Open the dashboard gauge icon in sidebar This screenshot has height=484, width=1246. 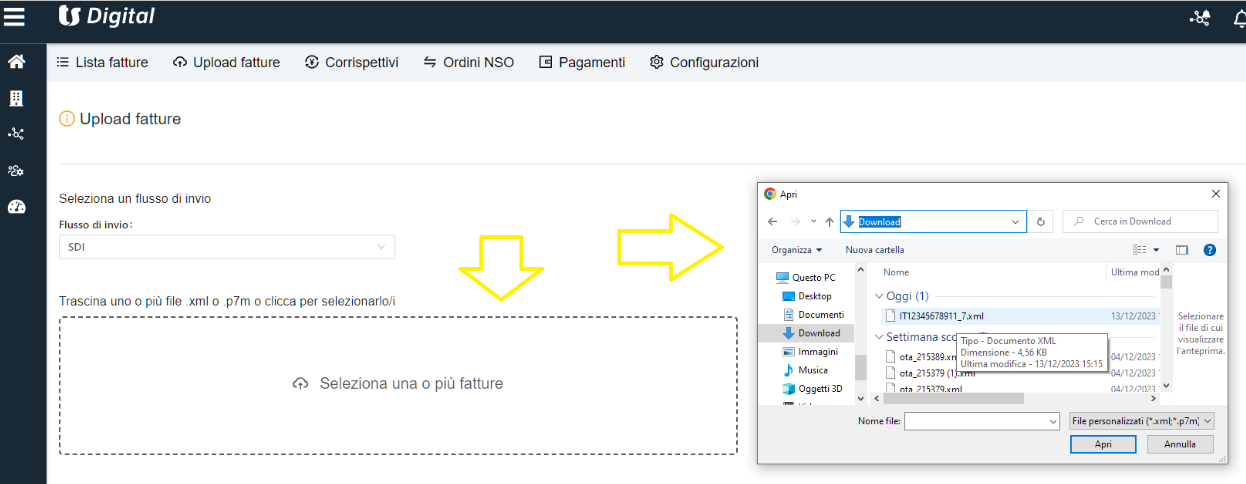tap(16, 207)
